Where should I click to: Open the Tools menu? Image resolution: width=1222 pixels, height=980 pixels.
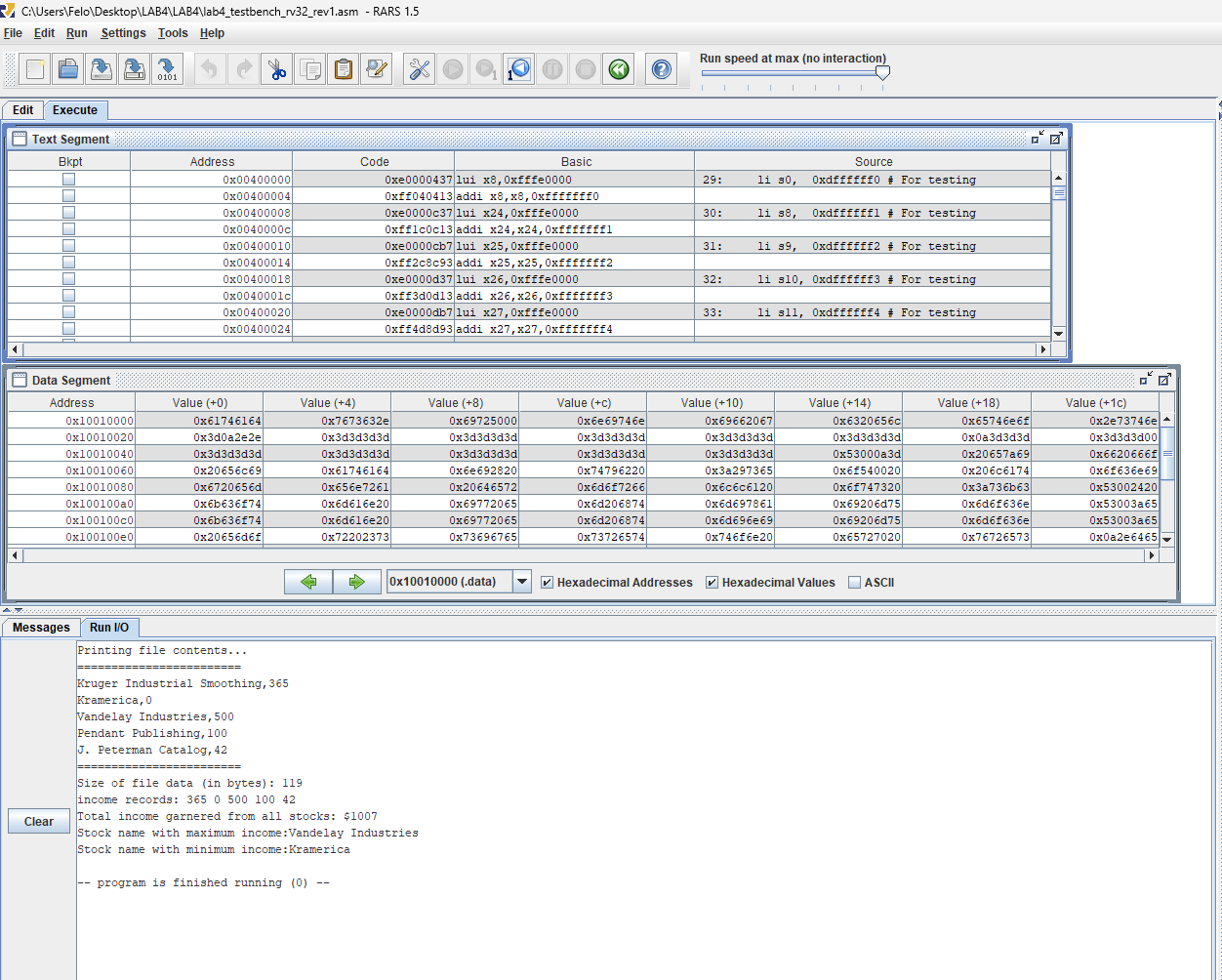(x=173, y=33)
